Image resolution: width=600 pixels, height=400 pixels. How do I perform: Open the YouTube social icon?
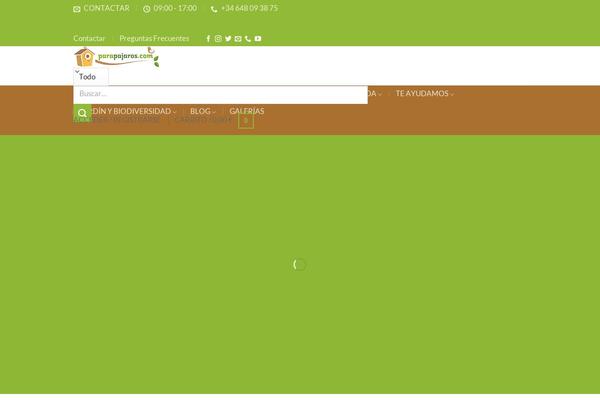pyautogui.click(x=258, y=38)
